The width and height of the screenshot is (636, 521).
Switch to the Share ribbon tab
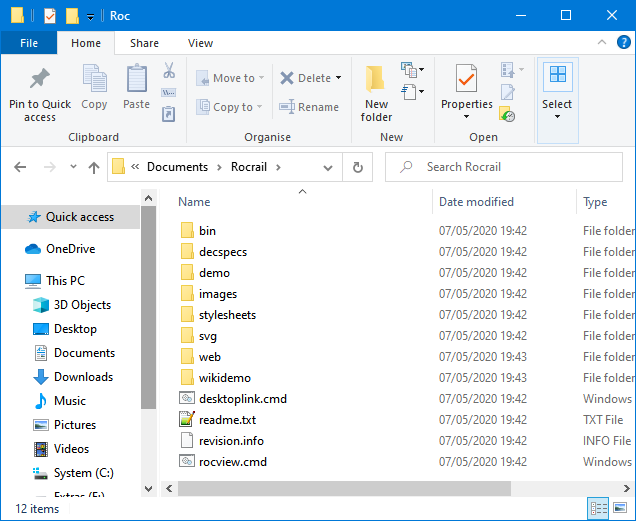pyautogui.click(x=144, y=43)
